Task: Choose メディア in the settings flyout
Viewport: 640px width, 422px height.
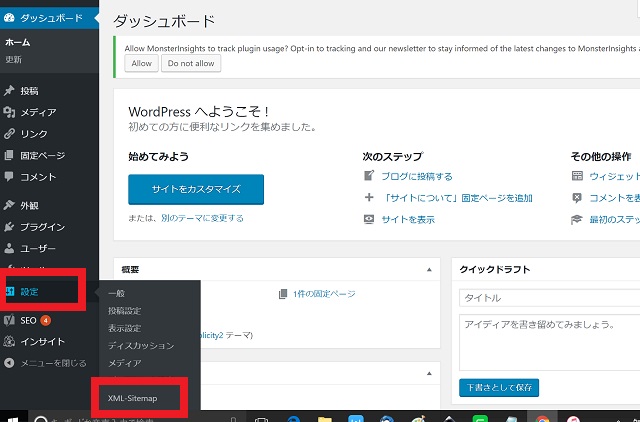Action: pyautogui.click(x=124, y=363)
